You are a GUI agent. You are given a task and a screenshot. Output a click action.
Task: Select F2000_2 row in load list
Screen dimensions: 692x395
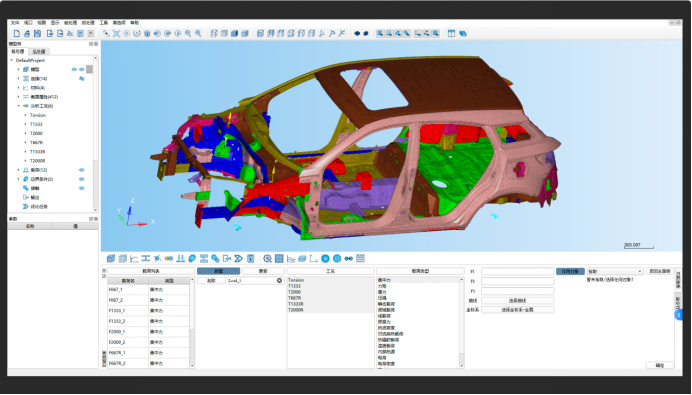tap(148, 342)
